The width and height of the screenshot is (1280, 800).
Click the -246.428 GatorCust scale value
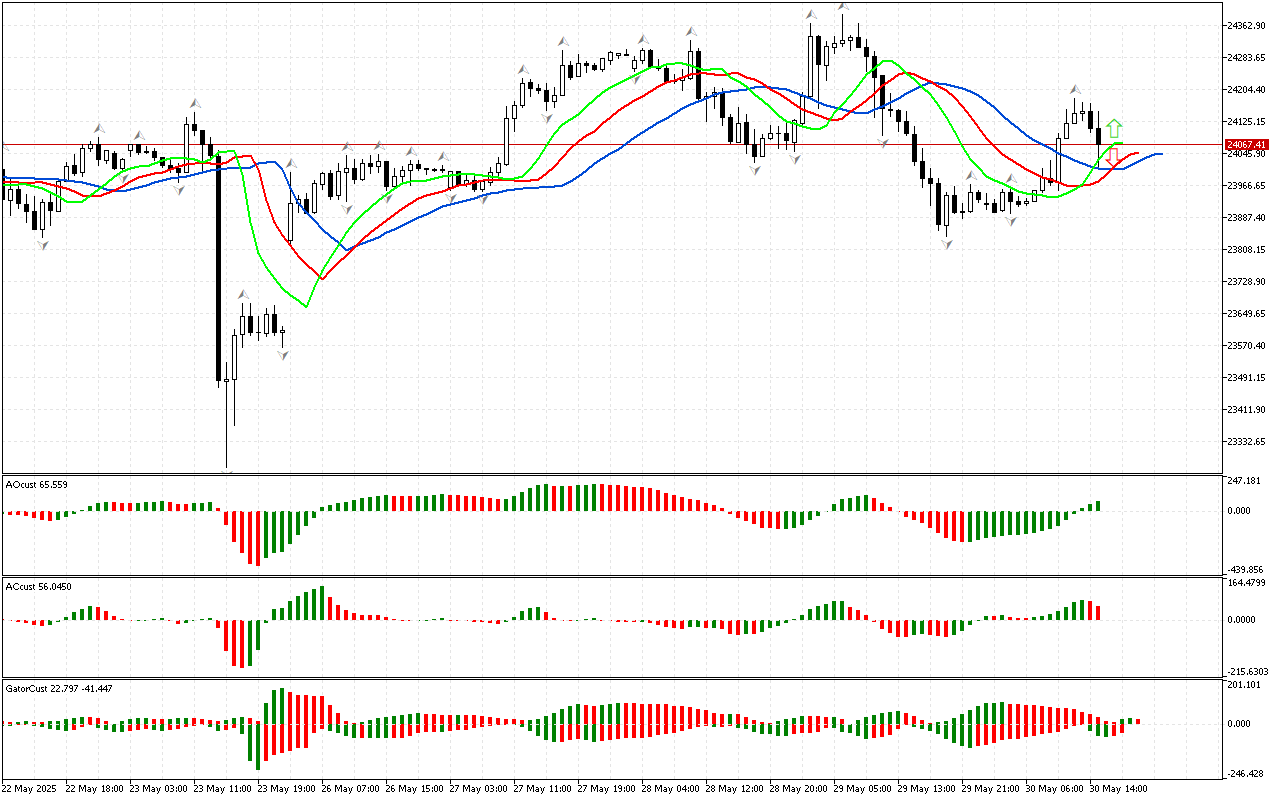(1247, 773)
